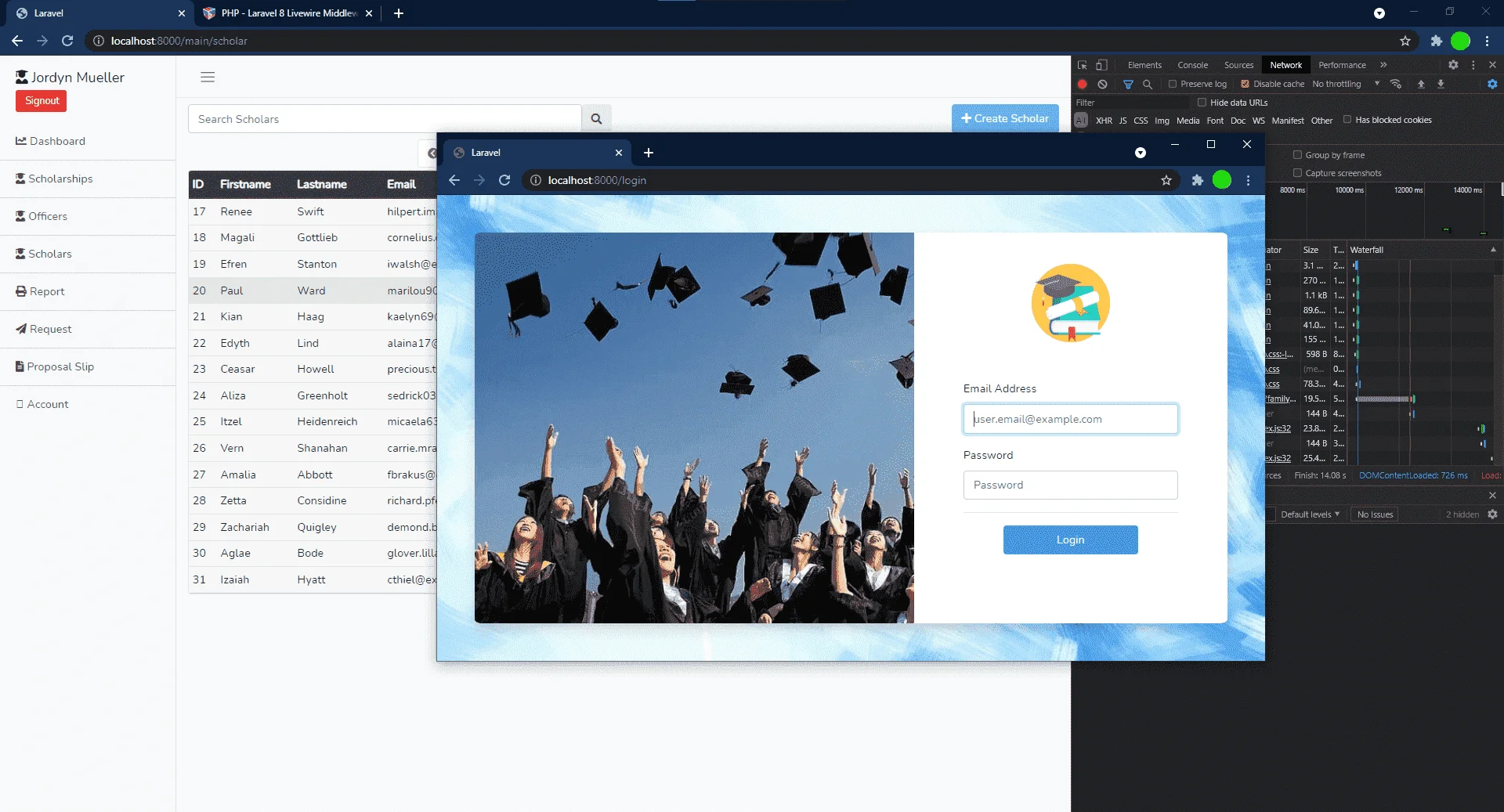
Task: Click the Import HAR upload arrow
Action: pyautogui.click(x=1421, y=84)
